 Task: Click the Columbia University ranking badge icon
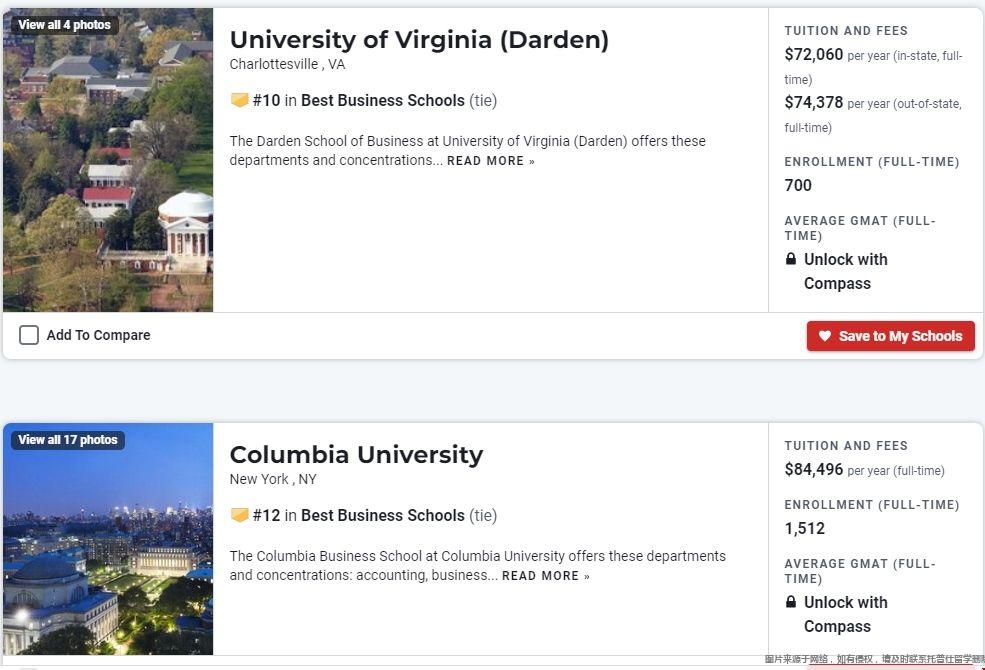tap(239, 515)
